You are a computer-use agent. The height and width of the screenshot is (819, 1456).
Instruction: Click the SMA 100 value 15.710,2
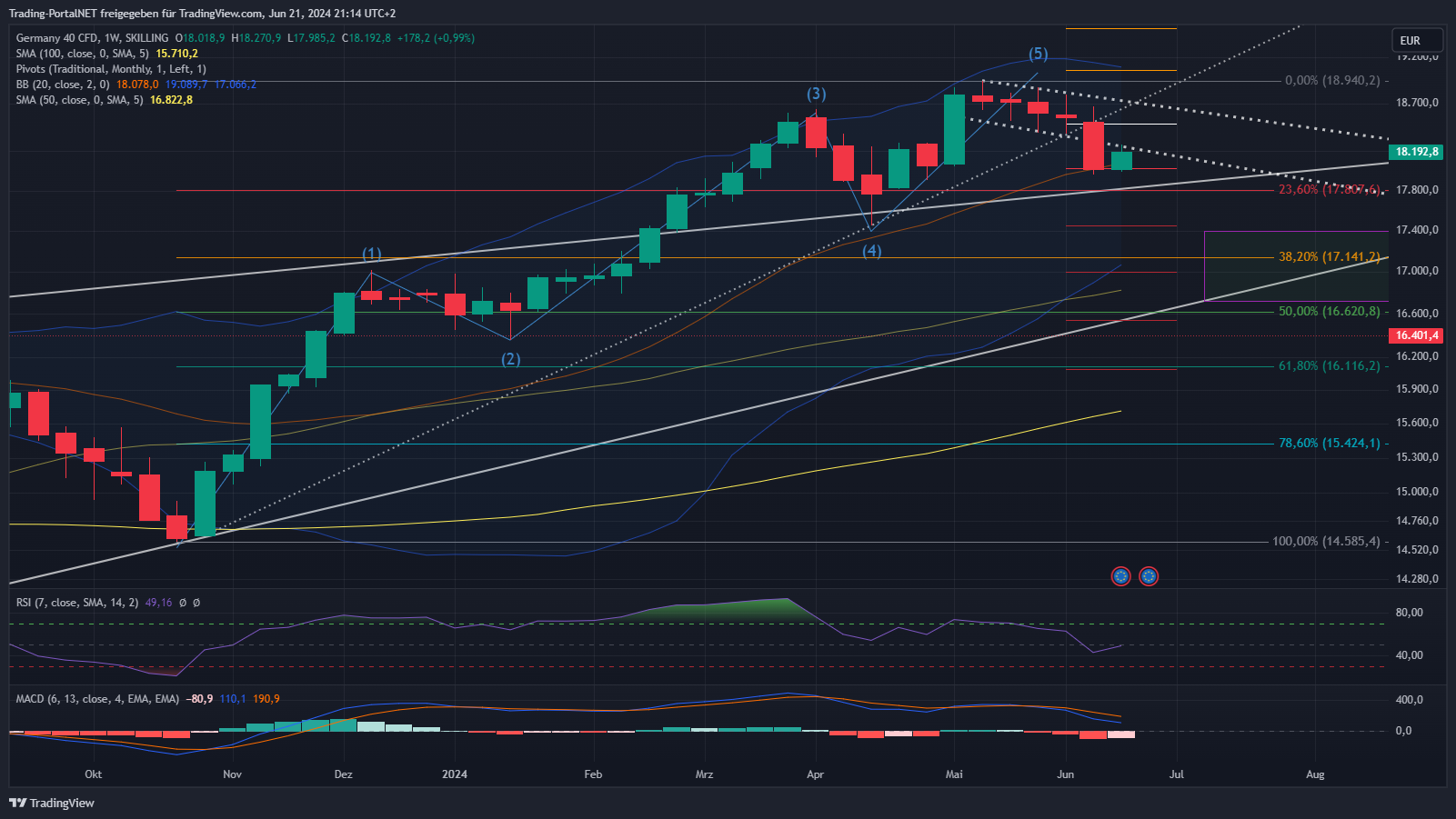point(176,54)
